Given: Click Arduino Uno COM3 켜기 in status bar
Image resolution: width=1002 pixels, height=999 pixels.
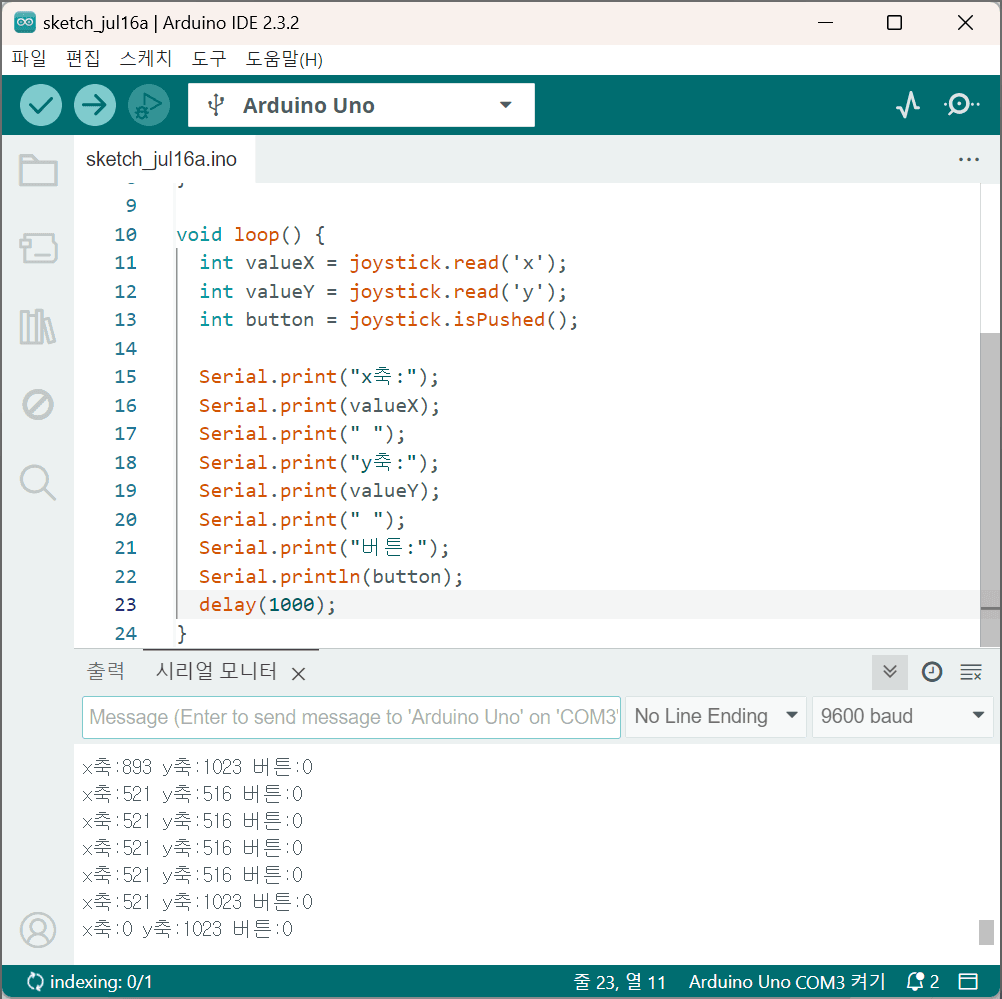Looking at the screenshot, I should coord(787,982).
